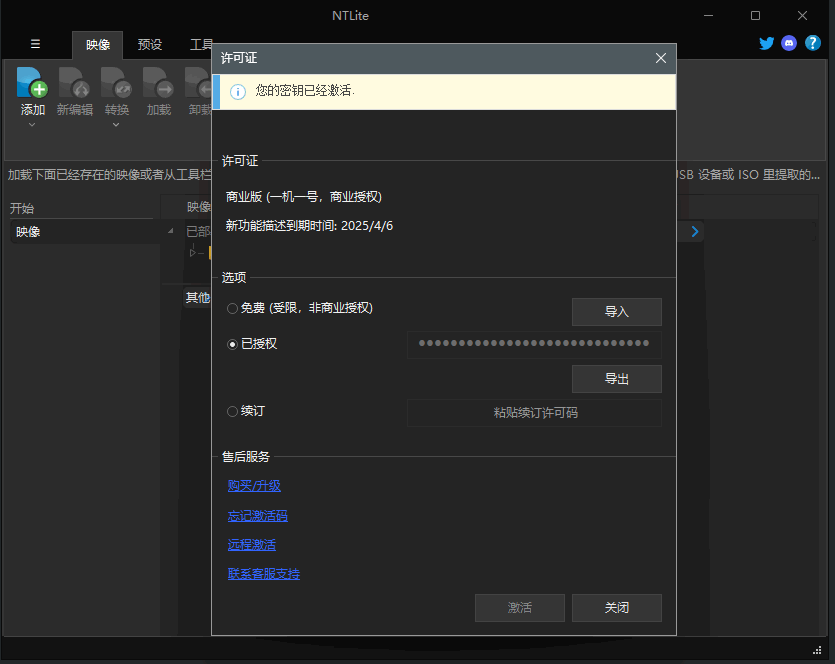835x664 pixels.
Task: Click the 新编辑 toolbar icon
Action: (74, 84)
